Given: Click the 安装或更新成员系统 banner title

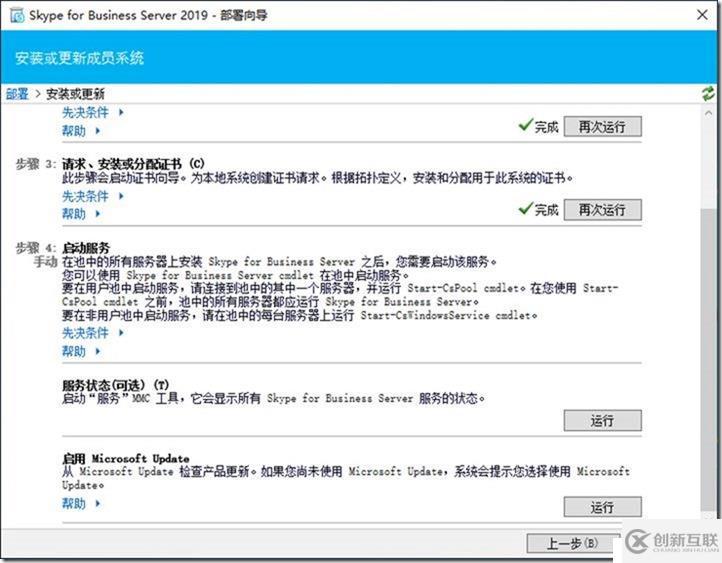Looking at the screenshot, I should [x=79, y=58].
